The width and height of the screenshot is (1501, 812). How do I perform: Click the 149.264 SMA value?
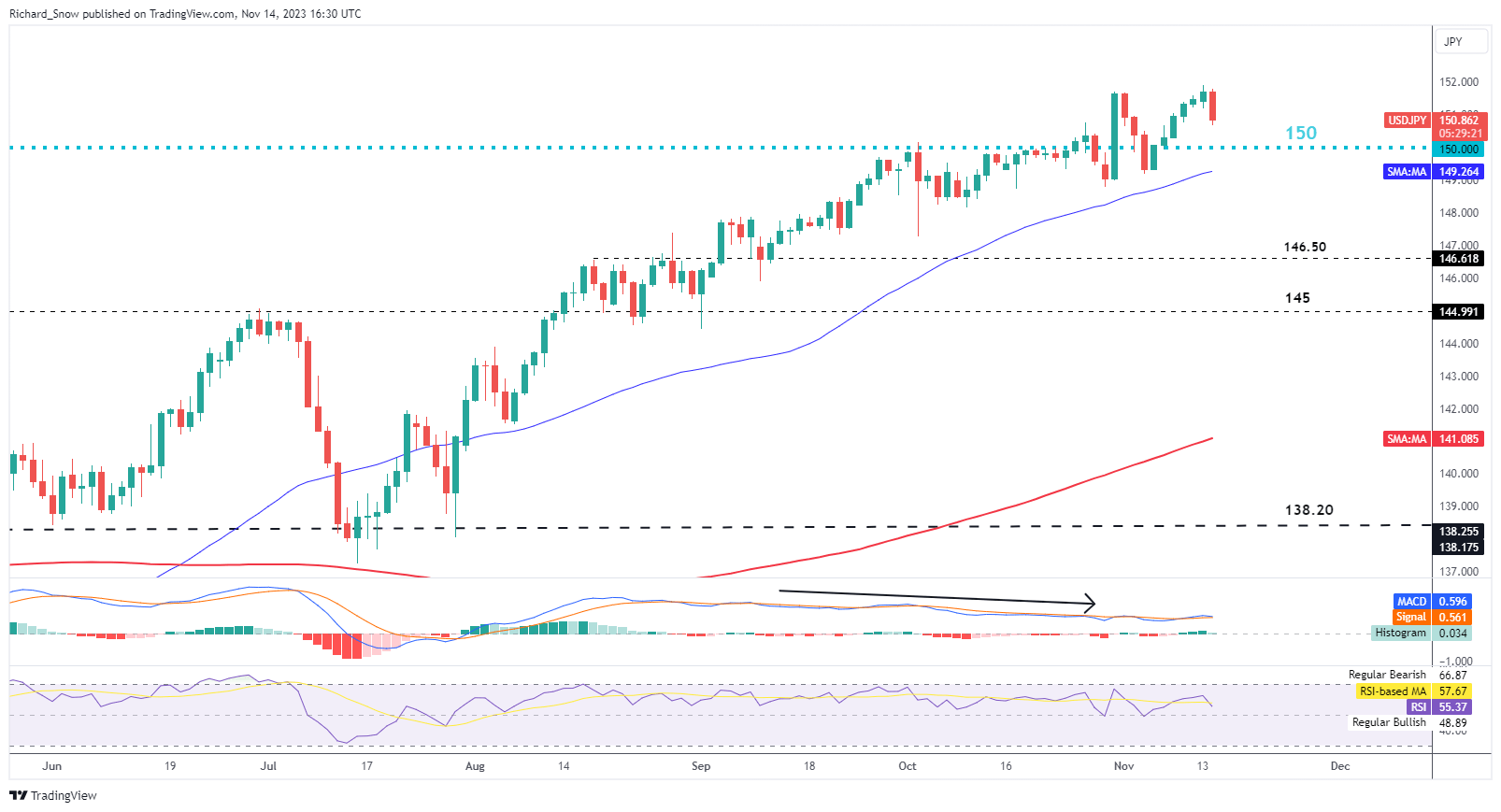[1458, 172]
